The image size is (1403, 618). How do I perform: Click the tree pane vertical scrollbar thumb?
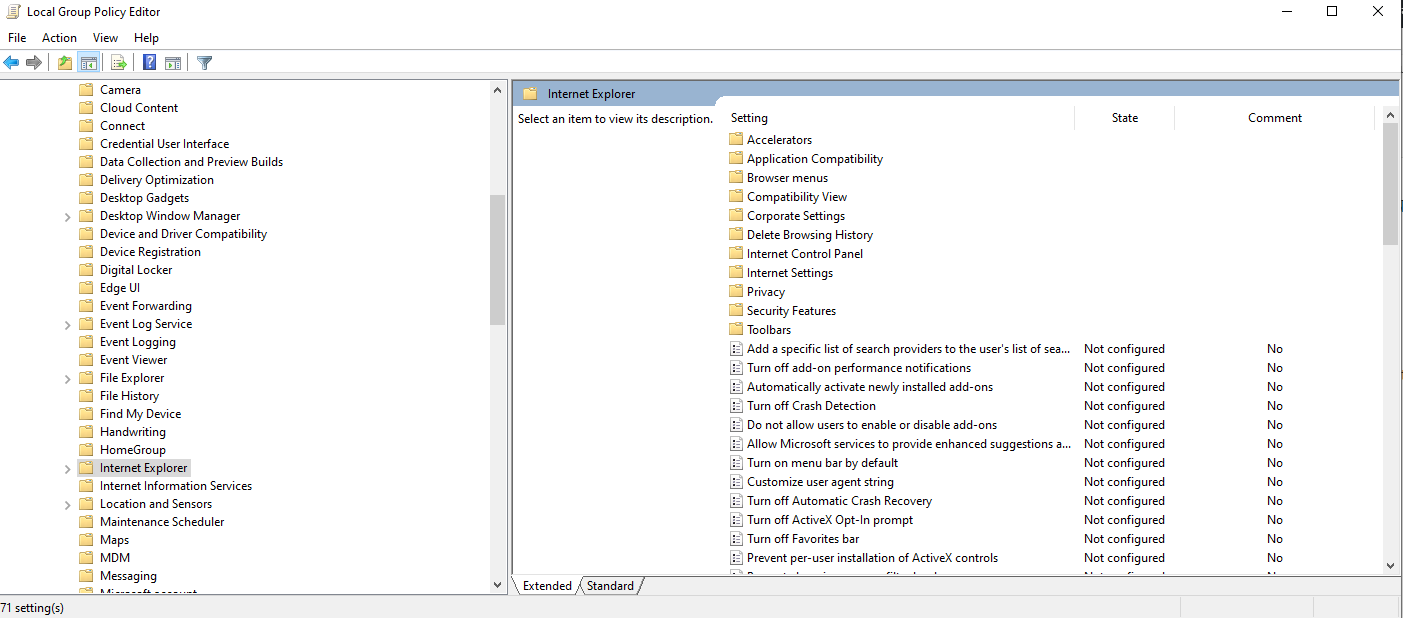pyautogui.click(x=498, y=260)
